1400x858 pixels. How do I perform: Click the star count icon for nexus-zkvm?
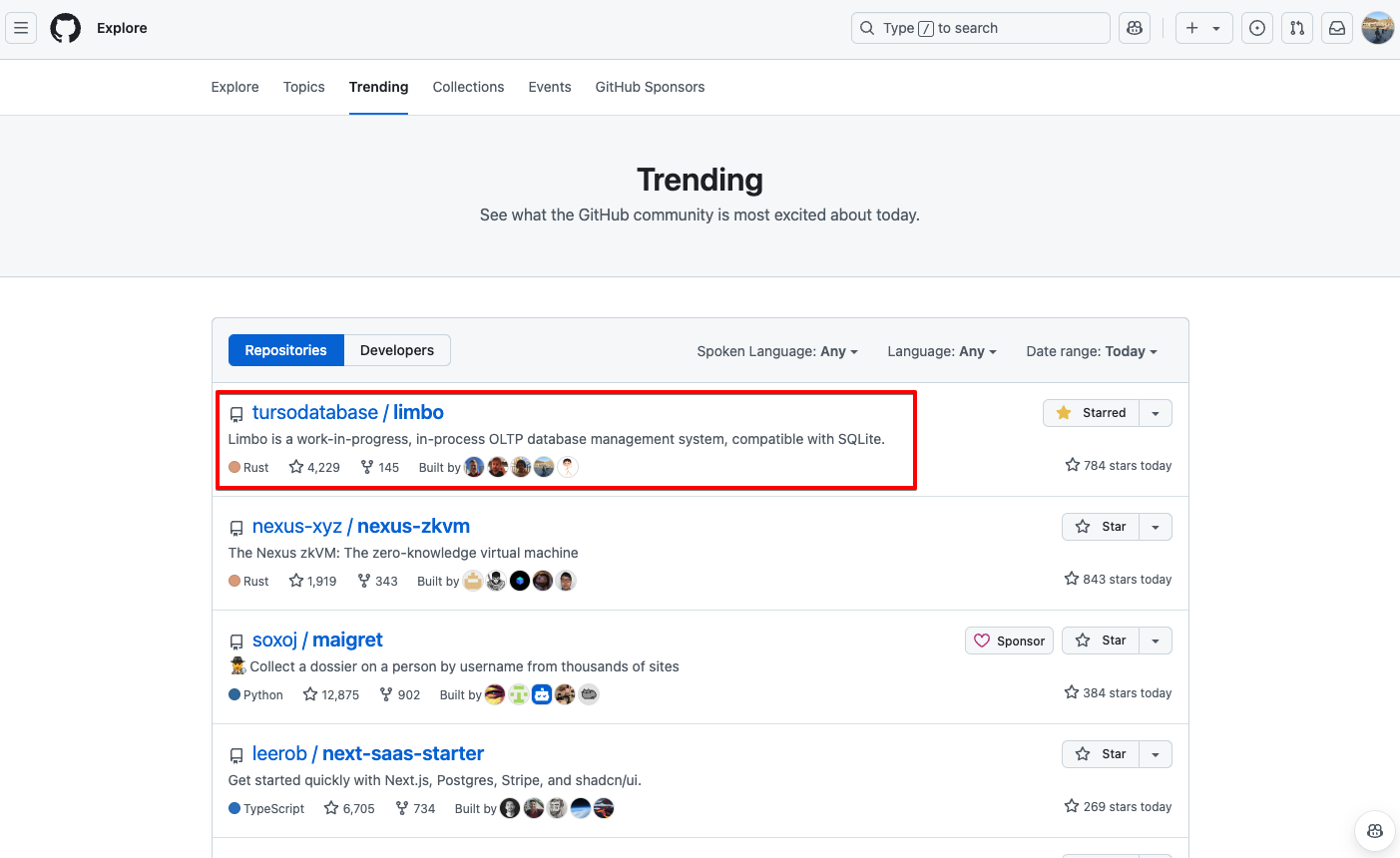296,581
